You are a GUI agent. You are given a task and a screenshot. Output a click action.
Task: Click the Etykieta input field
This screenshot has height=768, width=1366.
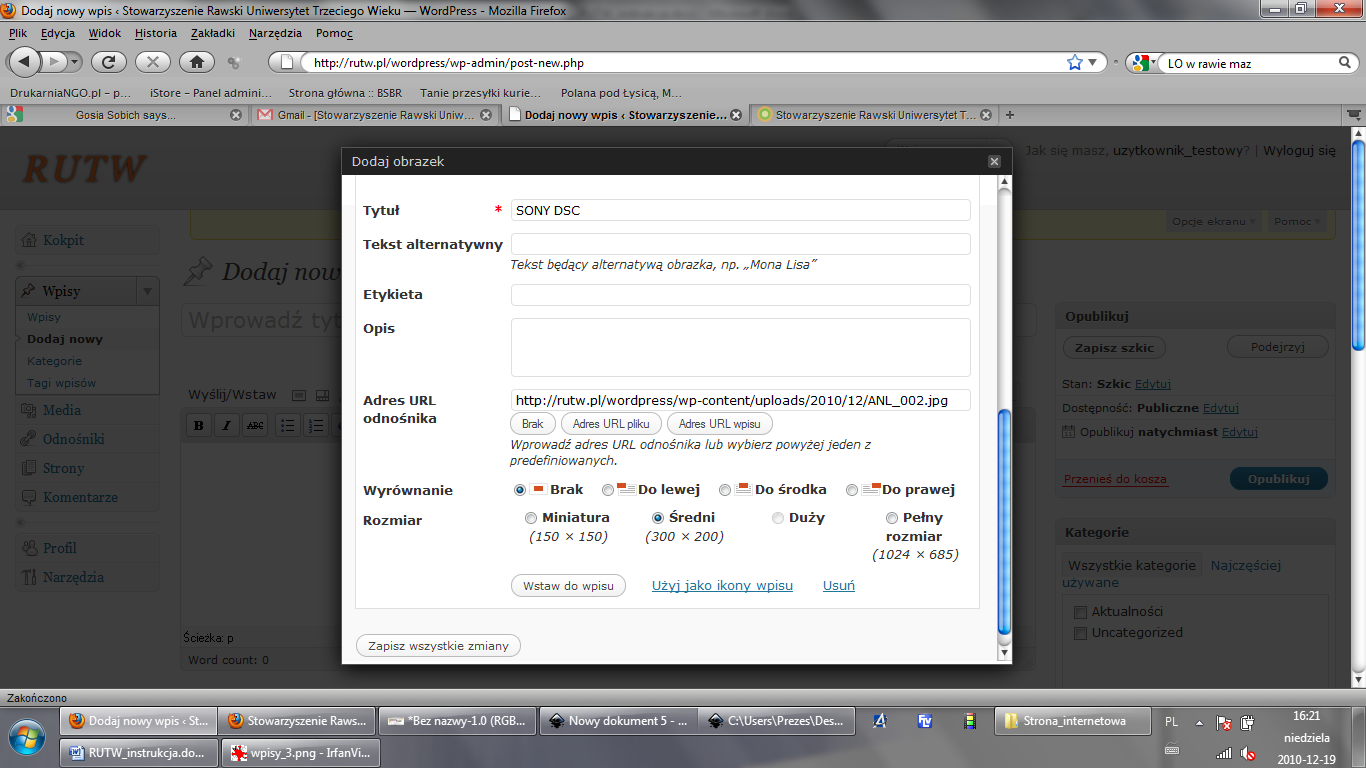coord(740,295)
